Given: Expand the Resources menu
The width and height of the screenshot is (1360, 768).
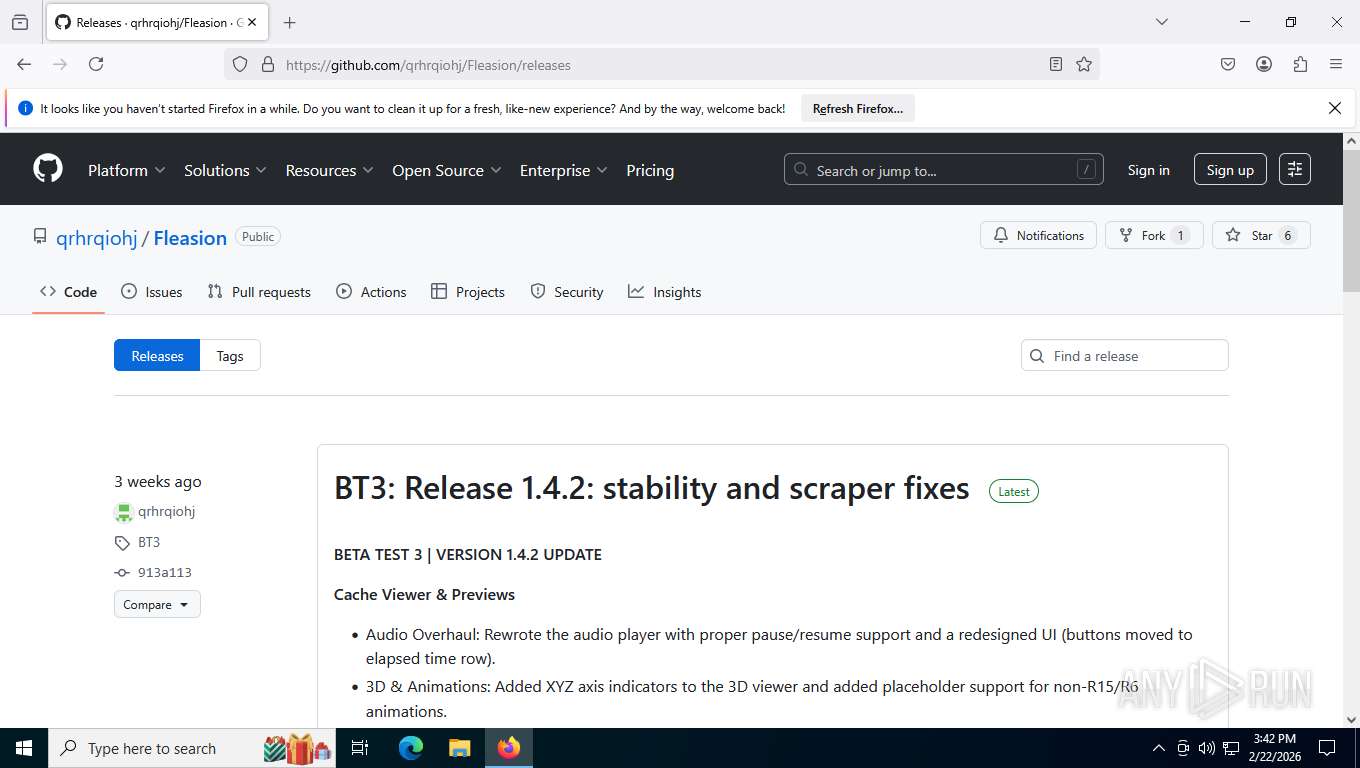Looking at the screenshot, I should (329, 170).
